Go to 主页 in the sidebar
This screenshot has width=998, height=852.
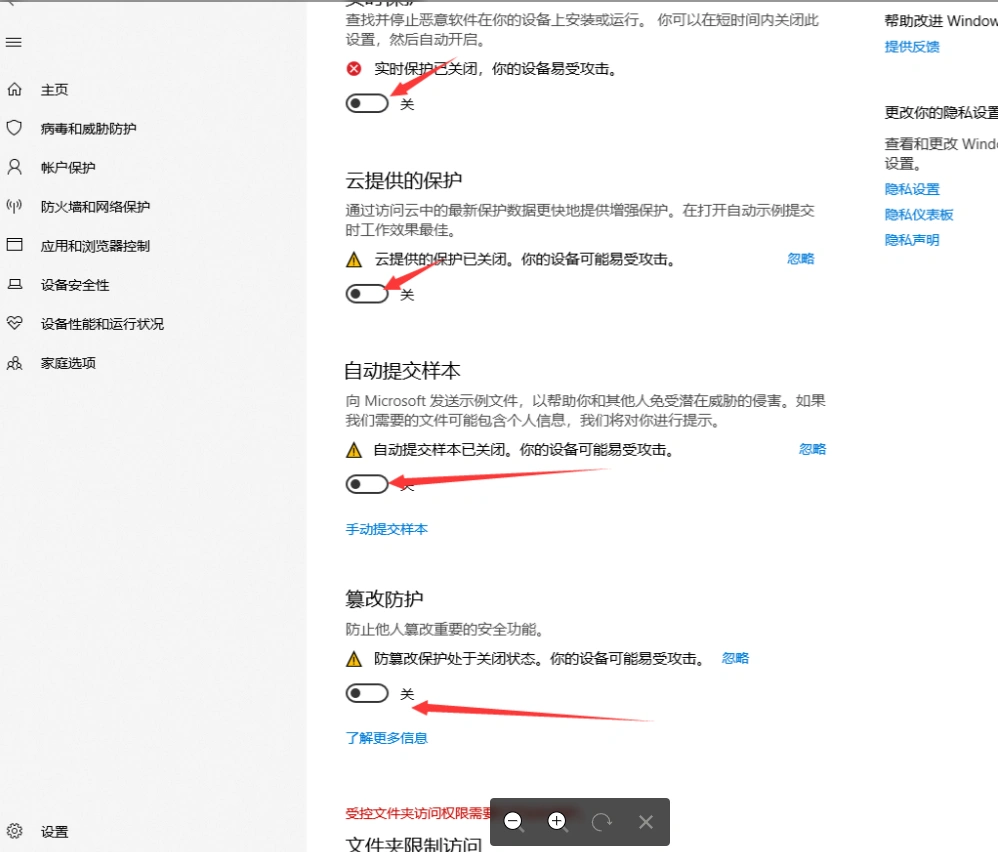pyautogui.click(x=54, y=90)
